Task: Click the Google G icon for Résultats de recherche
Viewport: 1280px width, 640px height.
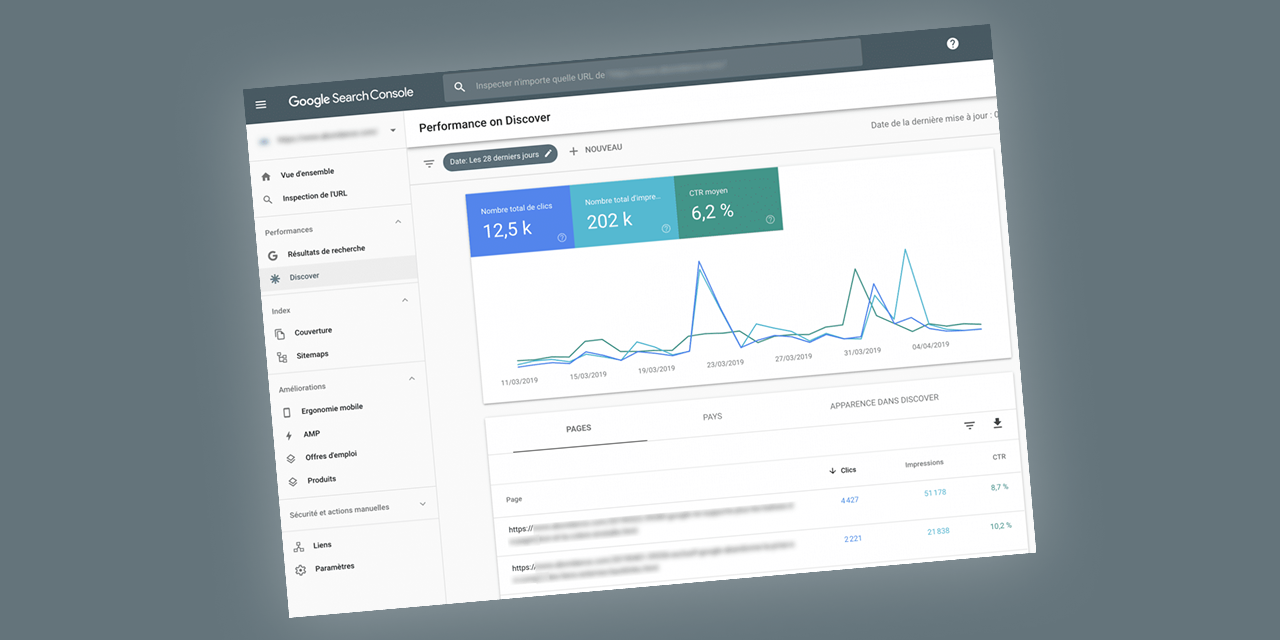Action: pyautogui.click(x=273, y=255)
